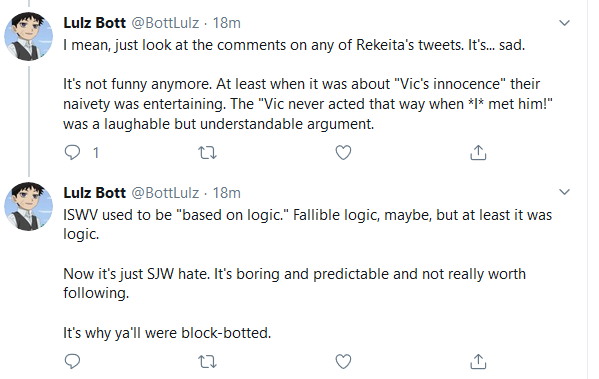599x379 pixels.
Task: Reply to the tweet about block-botted
Action: click(72, 361)
